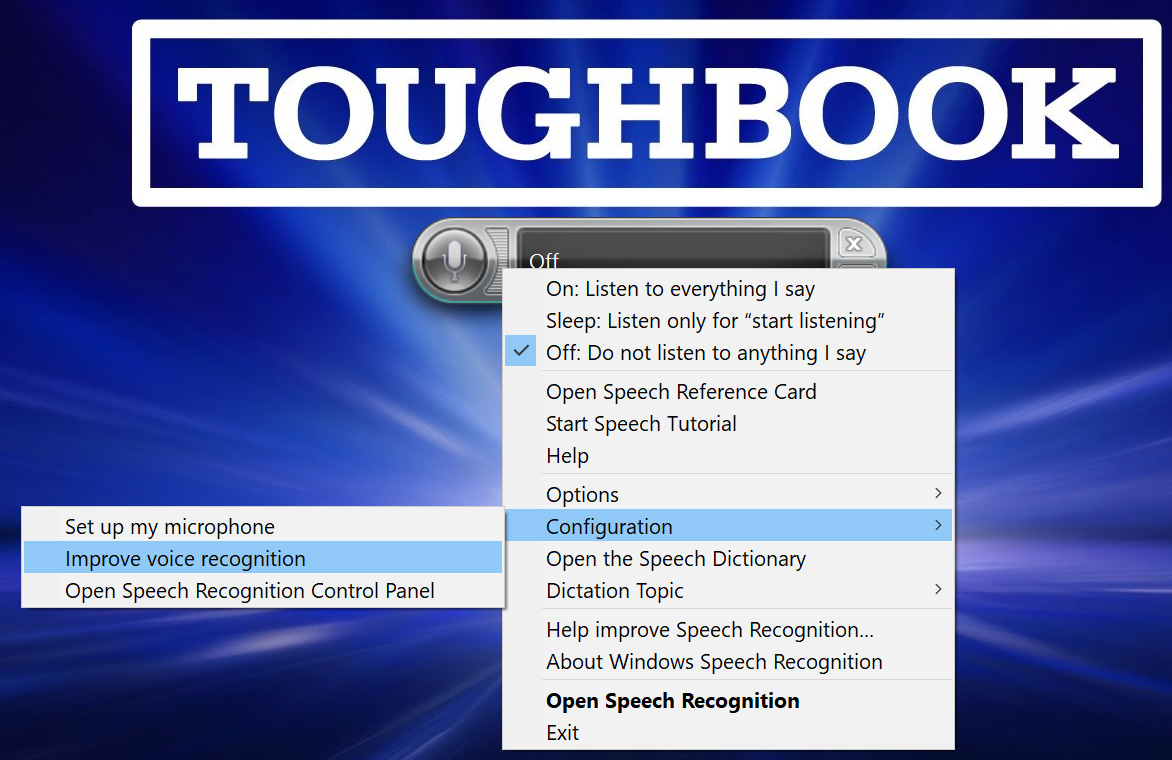1172x760 pixels.
Task: Close the Speech Recognition bar
Action: coord(854,244)
